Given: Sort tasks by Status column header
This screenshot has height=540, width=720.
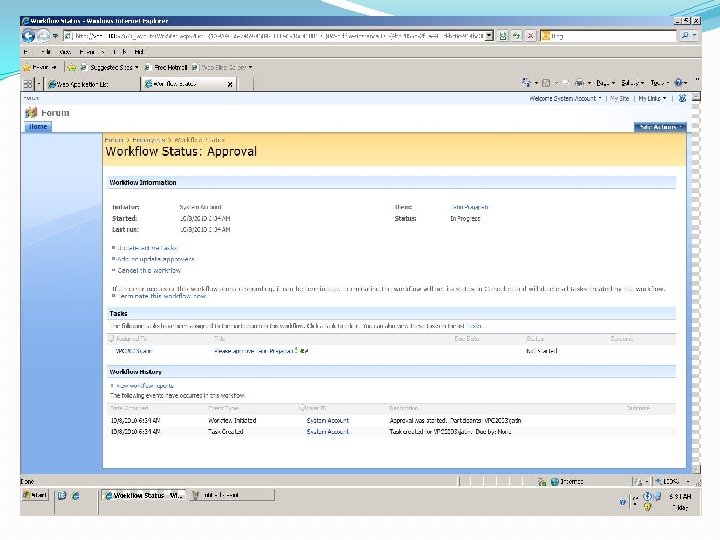Looking at the screenshot, I should click(x=534, y=339).
